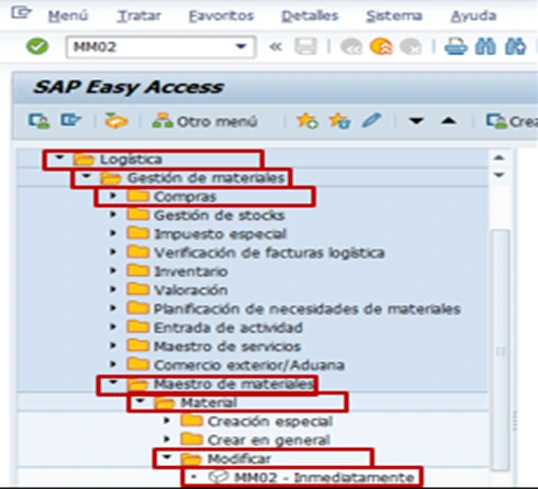Select the Inventario tree label
This screenshot has height=489, width=538.
coord(190,271)
